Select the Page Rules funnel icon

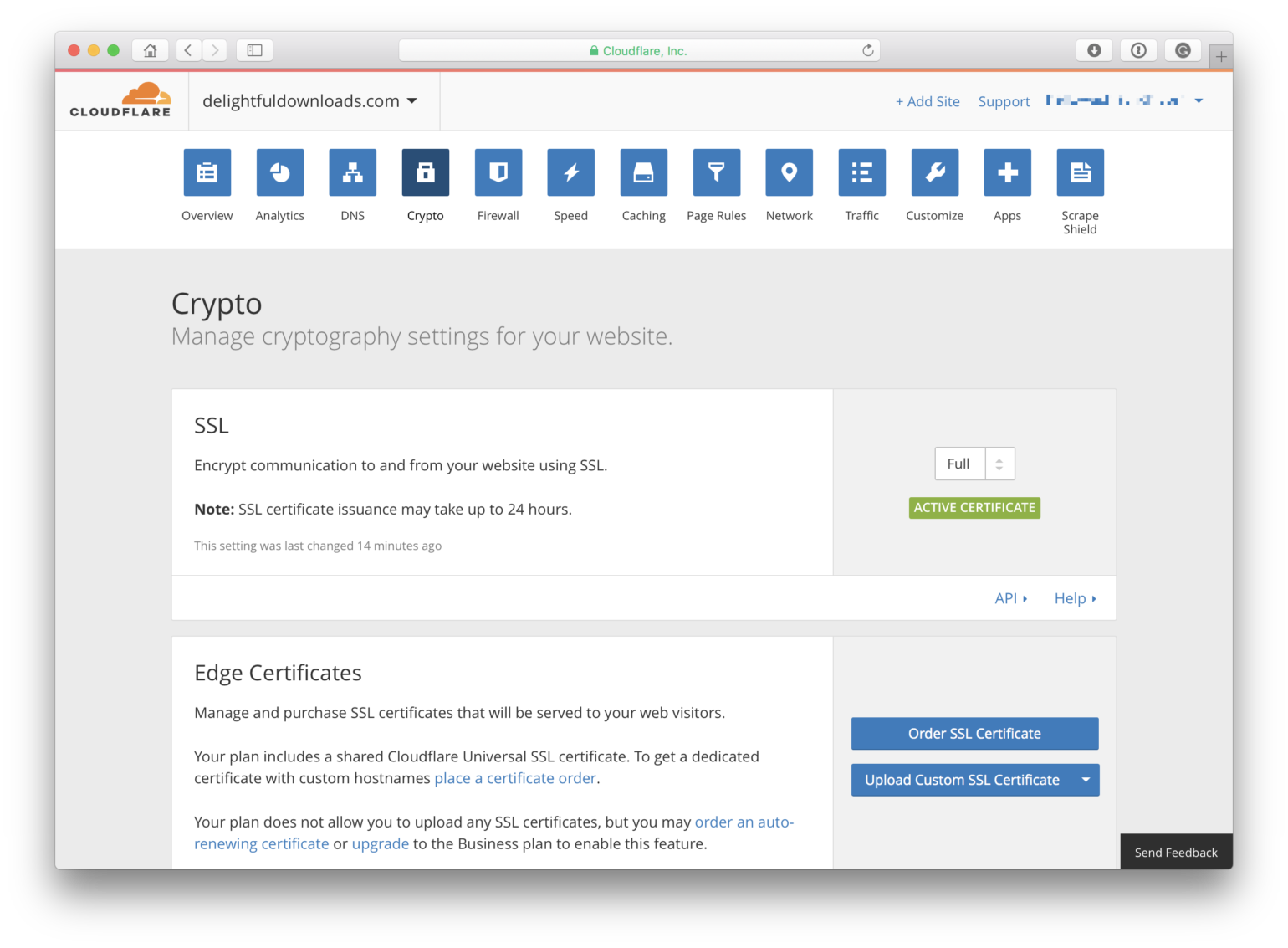[716, 172]
